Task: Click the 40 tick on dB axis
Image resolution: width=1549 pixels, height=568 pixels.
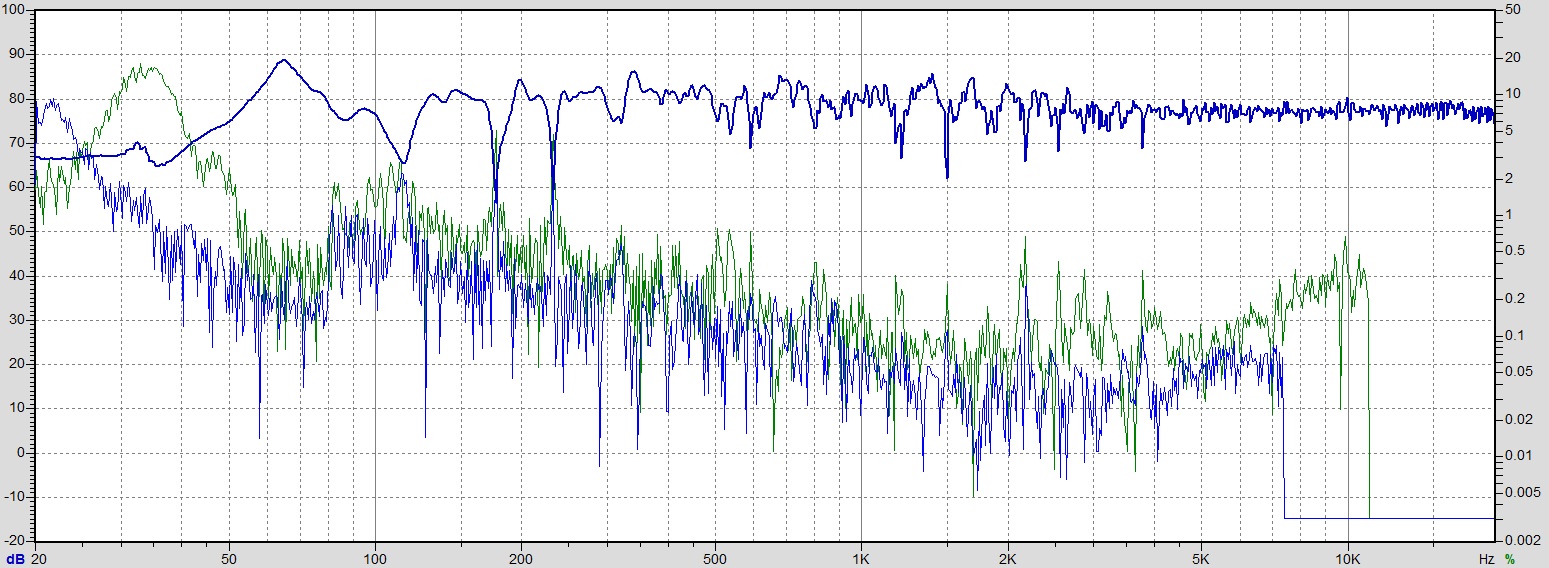Action: click(x=17, y=276)
